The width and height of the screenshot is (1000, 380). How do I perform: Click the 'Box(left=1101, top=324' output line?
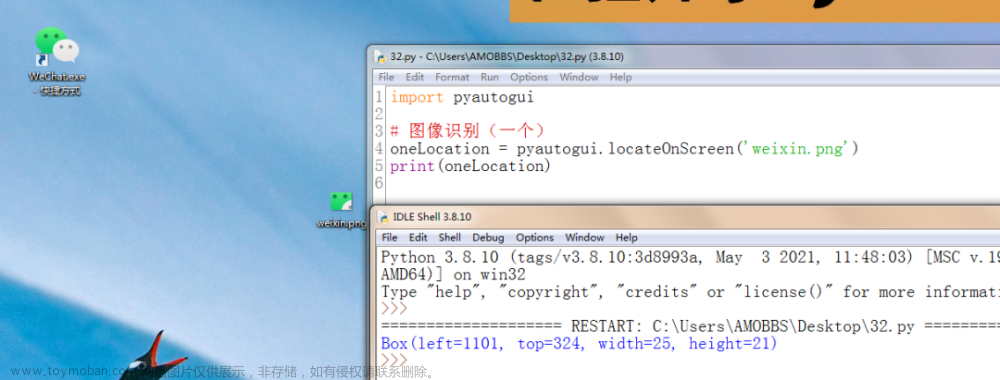tap(579, 344)
